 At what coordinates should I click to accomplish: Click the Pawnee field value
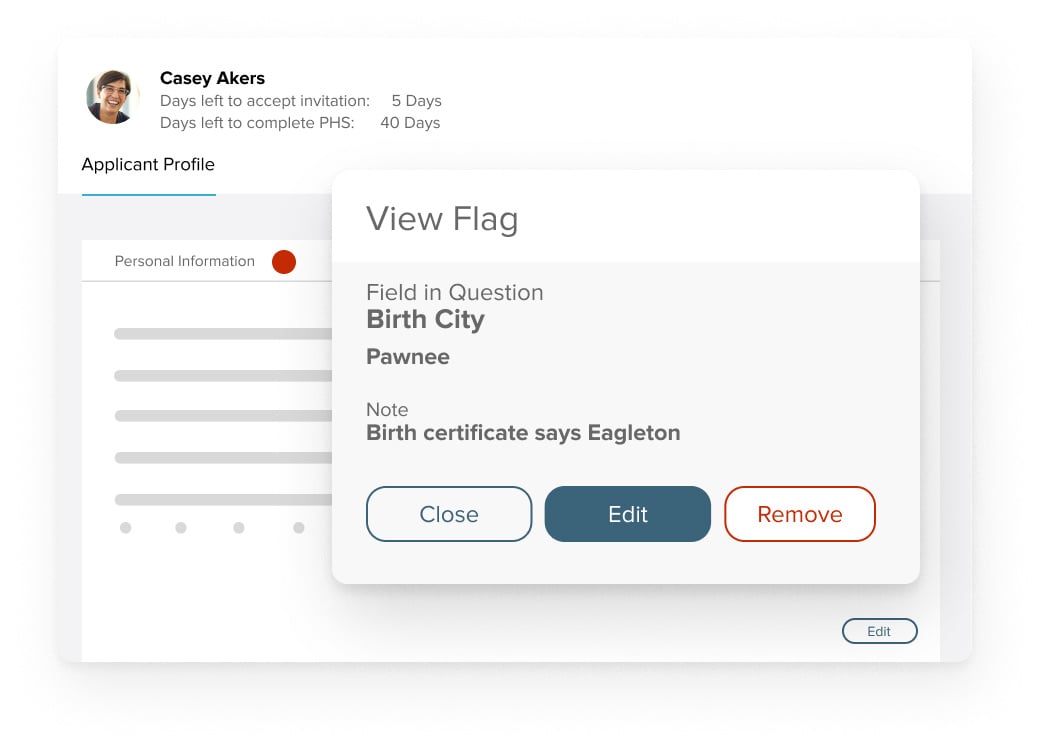(407, 356)
